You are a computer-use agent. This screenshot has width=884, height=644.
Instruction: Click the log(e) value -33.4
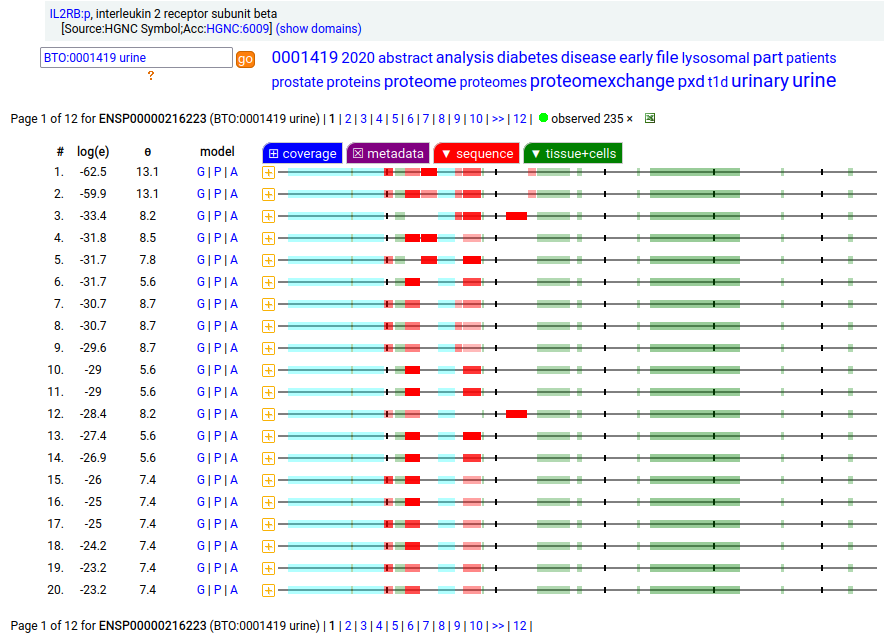coord(93,216)
